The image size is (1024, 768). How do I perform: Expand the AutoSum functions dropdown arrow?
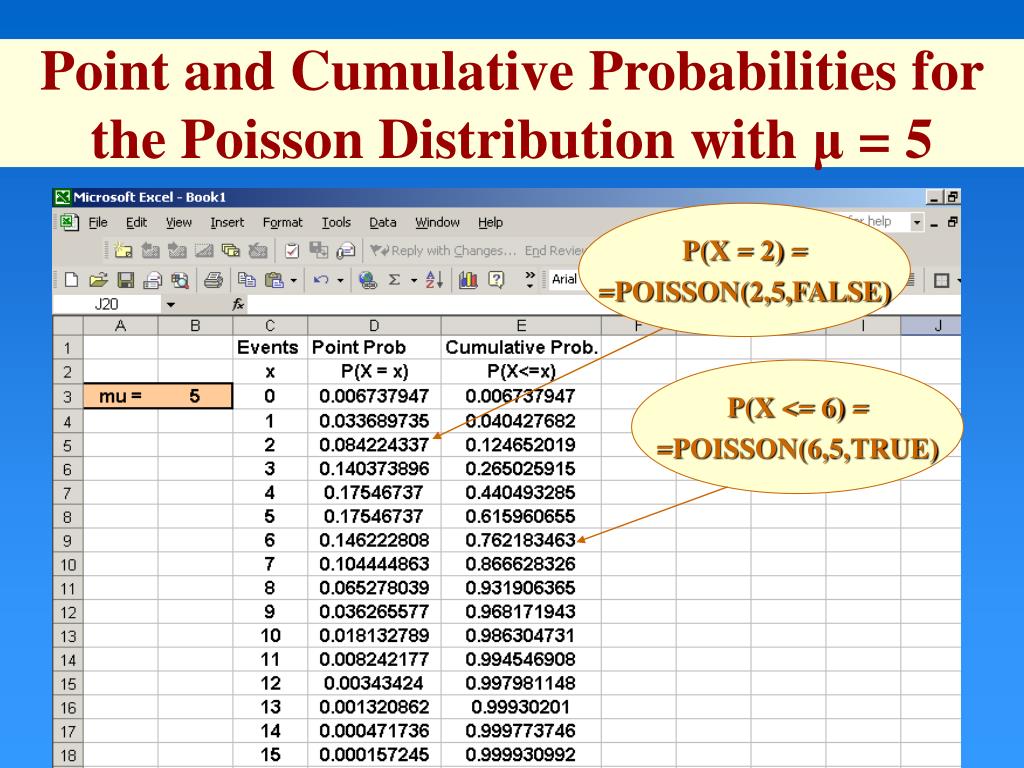click(414, 281)
